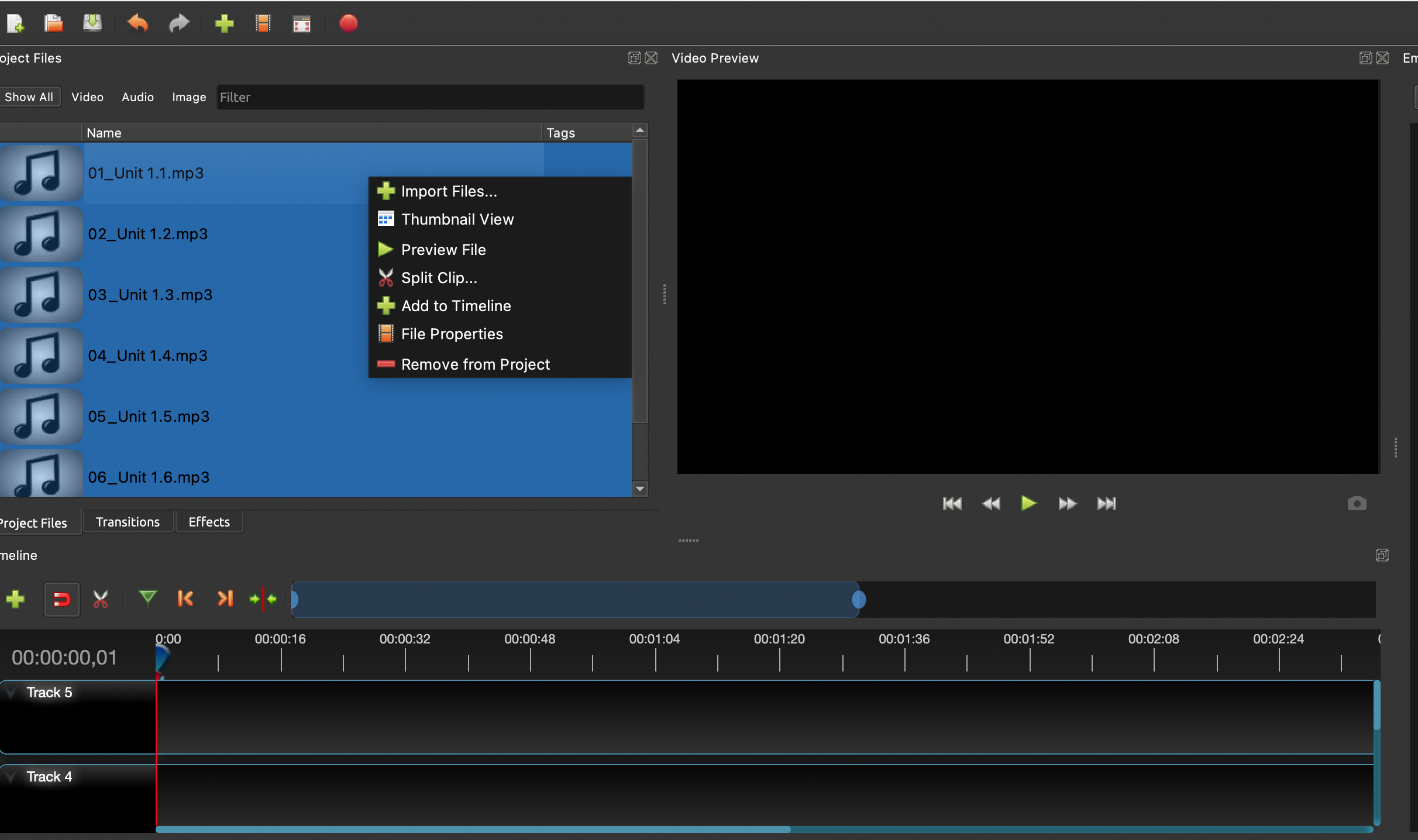Select the Razor tool in the timeline toolbar
The width and height of the screenshot is (1418, 840).
(x=101, y=599)
